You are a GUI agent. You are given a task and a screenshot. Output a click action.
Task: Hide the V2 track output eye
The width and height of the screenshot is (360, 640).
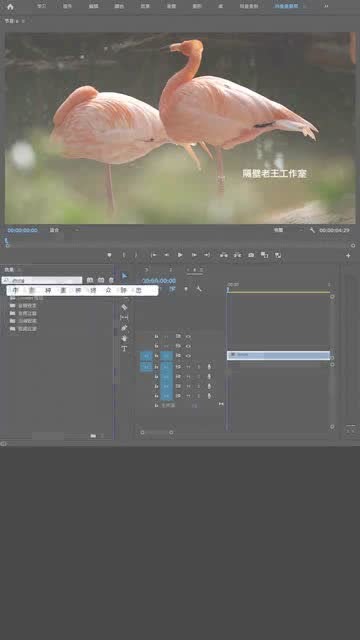coord(188,346)
